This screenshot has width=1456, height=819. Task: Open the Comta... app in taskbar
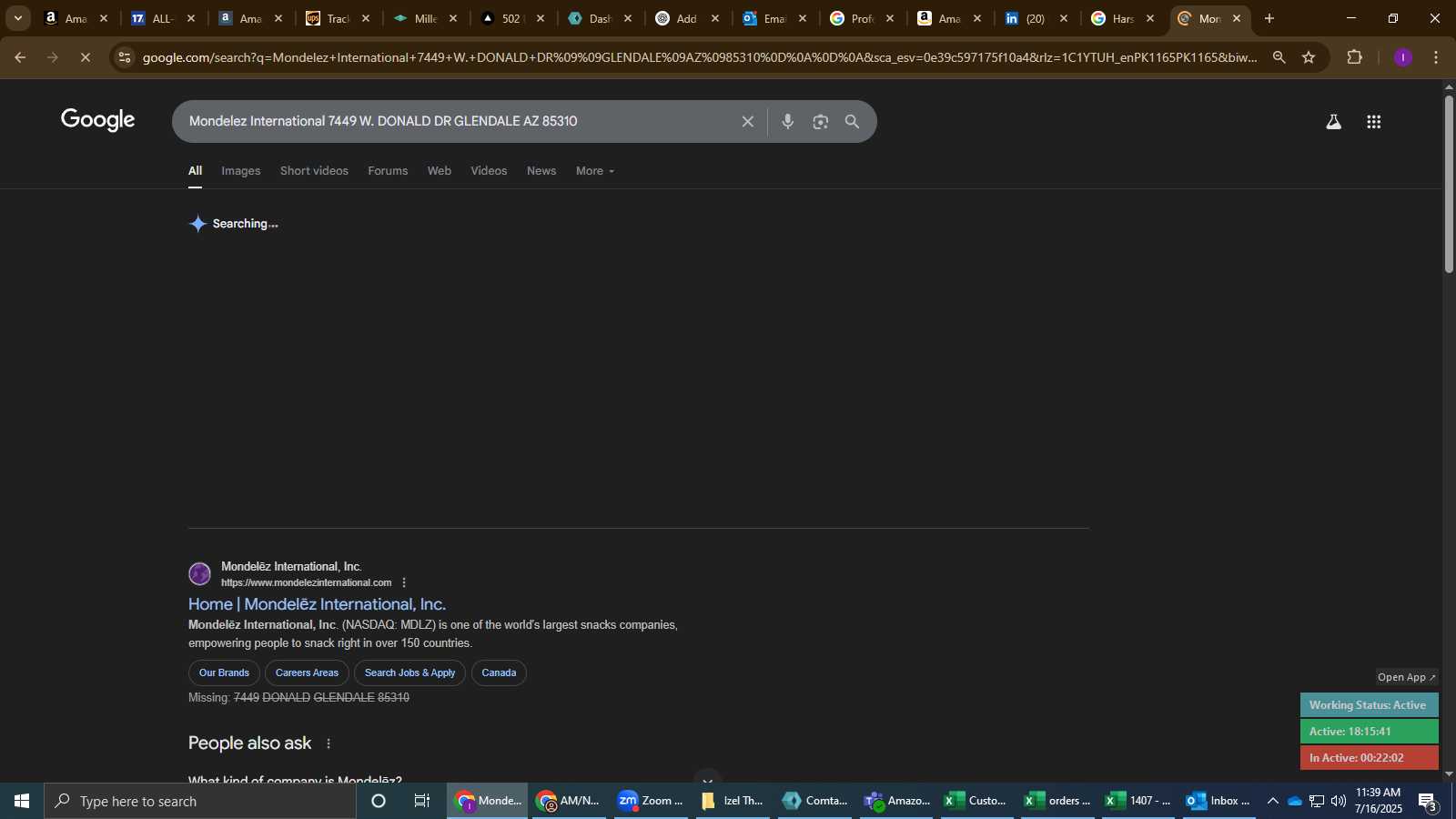pyautogui.click(x=815, y=801)
